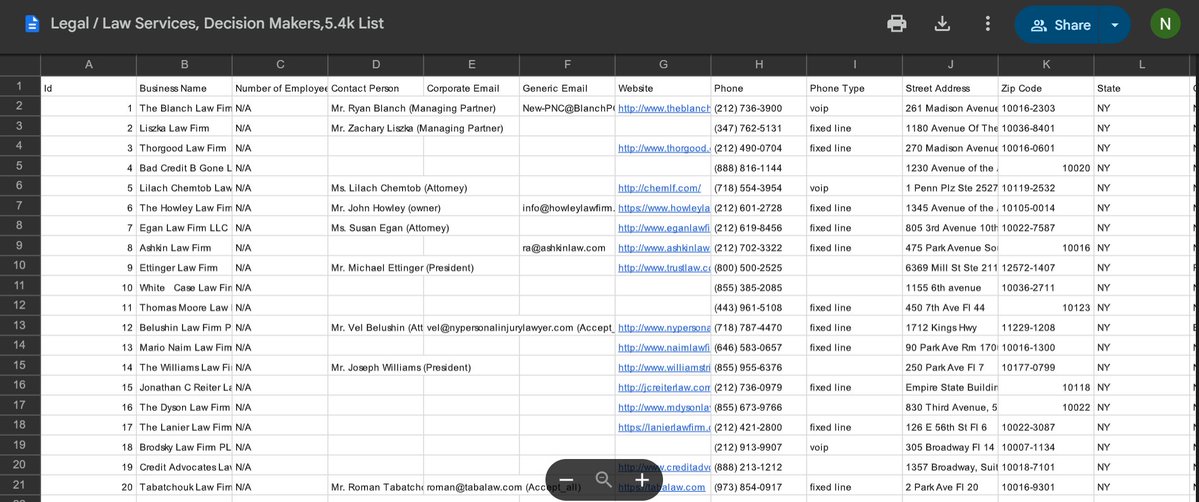Image resolution: width=1199 pixels, height=502 pixels.
Task: Click the Google Docs file icon
Action: [31, 24]
